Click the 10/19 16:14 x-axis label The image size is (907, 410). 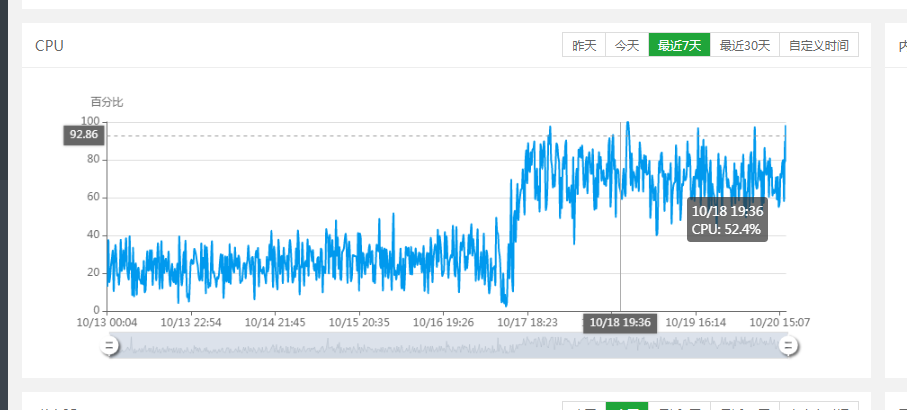pos(696,322)
